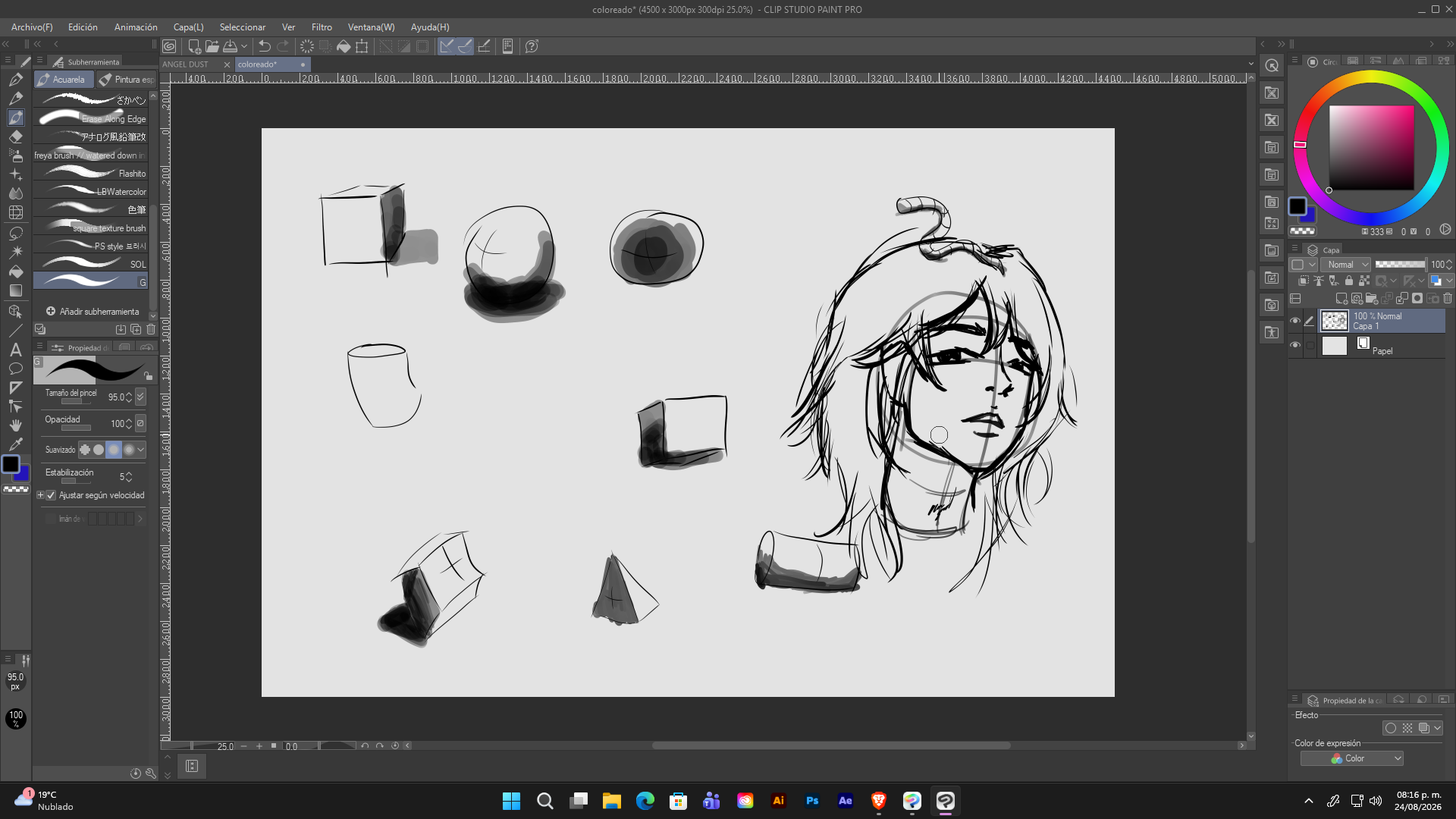Open Illustrator from the Windows taskbar
This screenshot has width=1456, height=819.
(779, 801)
